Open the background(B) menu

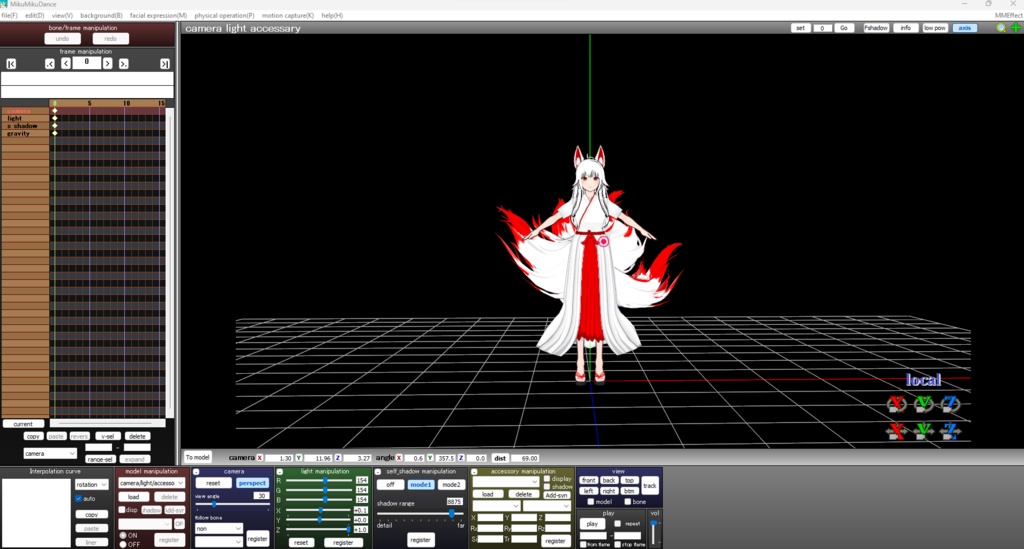101,15
